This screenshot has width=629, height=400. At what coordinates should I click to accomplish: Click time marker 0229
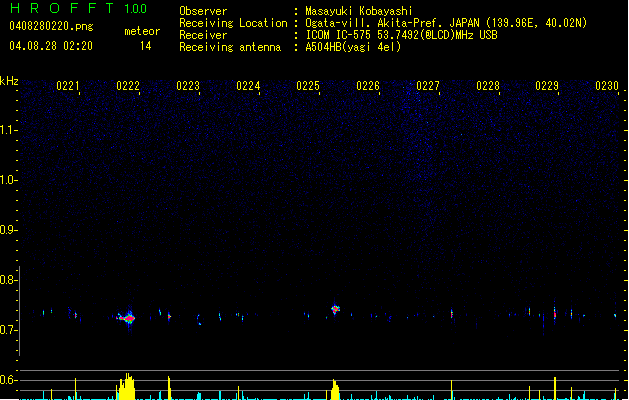[547, 86]
